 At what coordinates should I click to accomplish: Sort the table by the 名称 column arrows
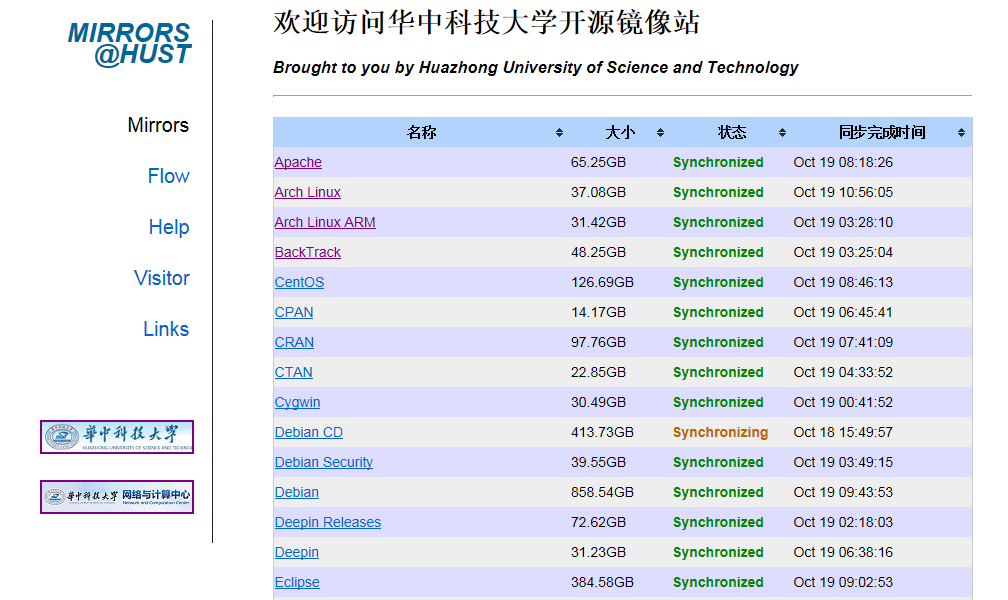click(x=559, y=132)
